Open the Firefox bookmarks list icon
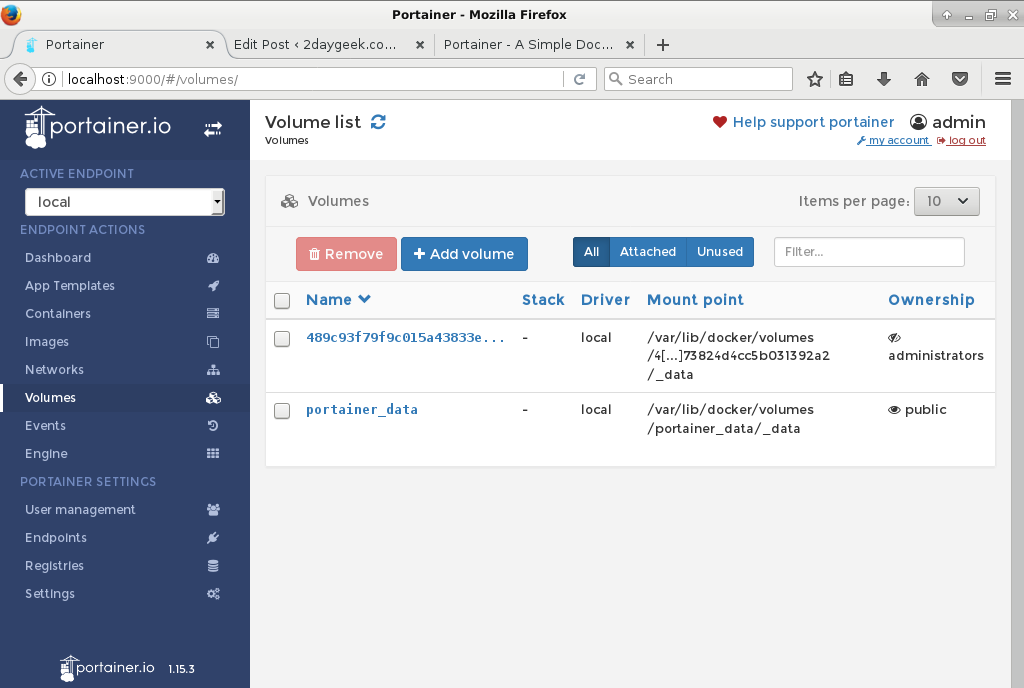 tap(846, 79)
